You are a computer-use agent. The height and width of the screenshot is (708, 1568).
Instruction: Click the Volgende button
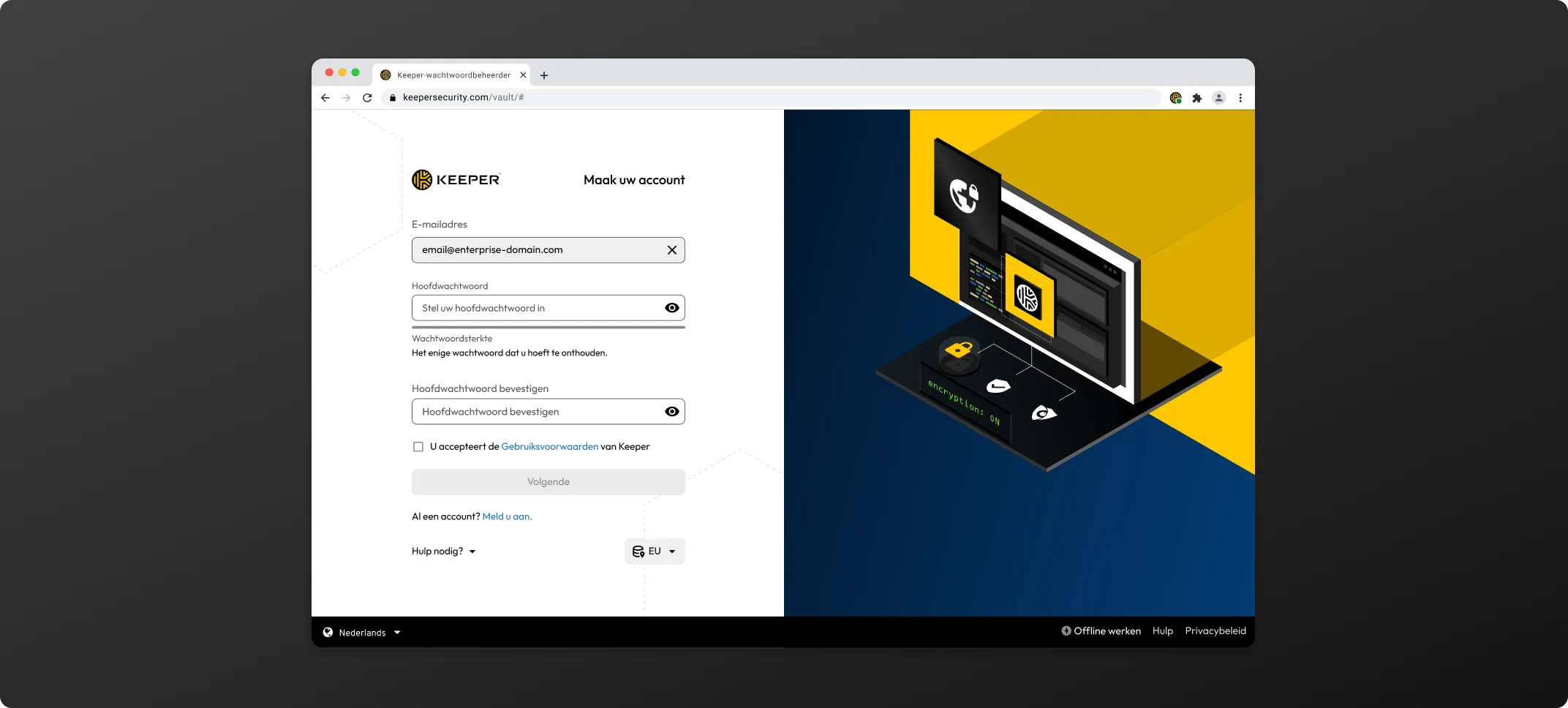549,482
